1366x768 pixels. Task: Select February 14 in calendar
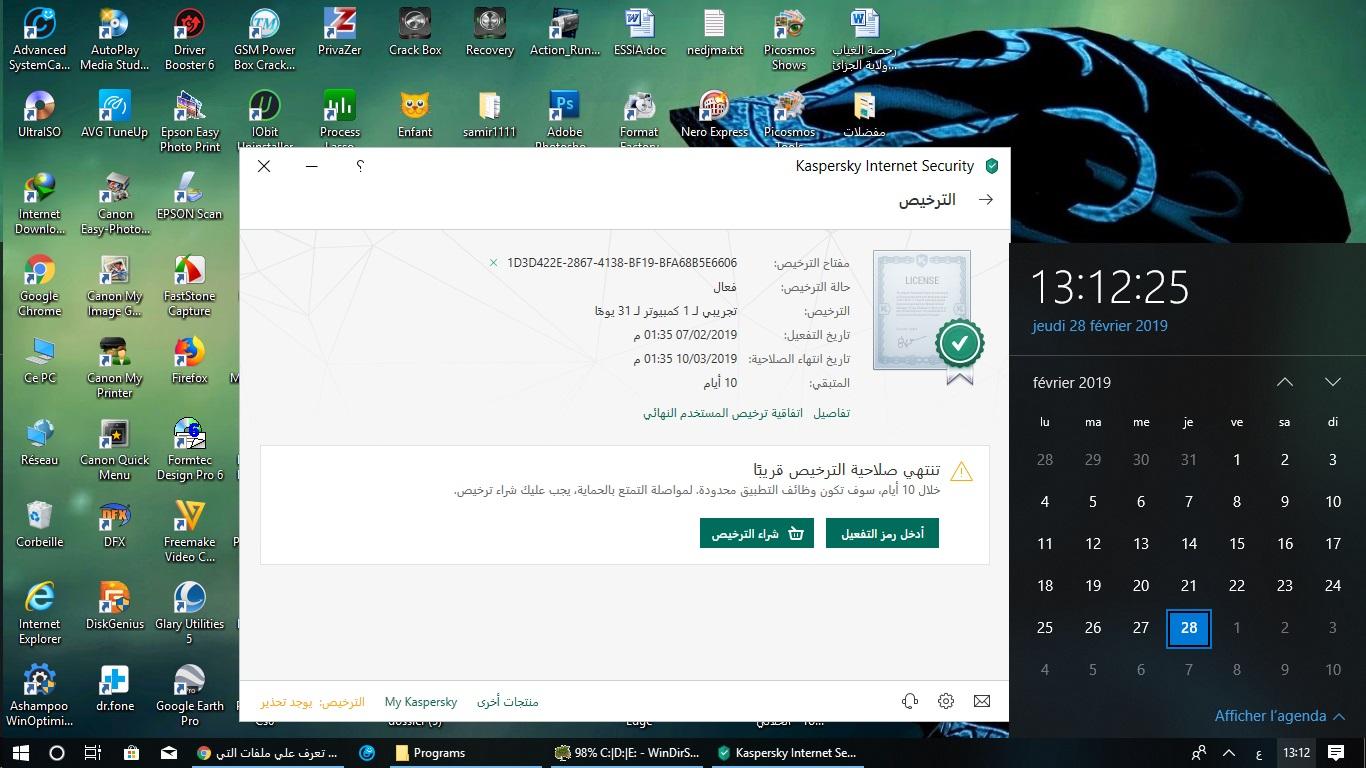(1189, 544)
